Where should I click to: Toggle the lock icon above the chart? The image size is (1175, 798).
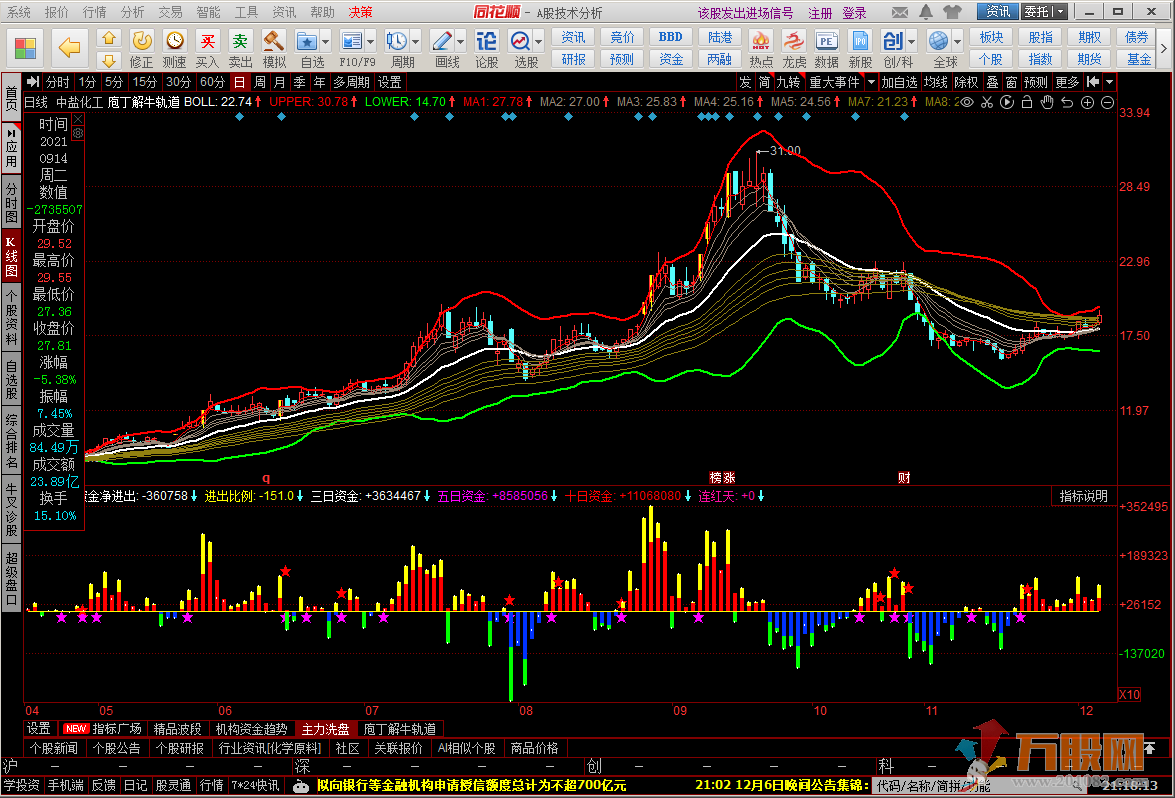(1027, 102)
